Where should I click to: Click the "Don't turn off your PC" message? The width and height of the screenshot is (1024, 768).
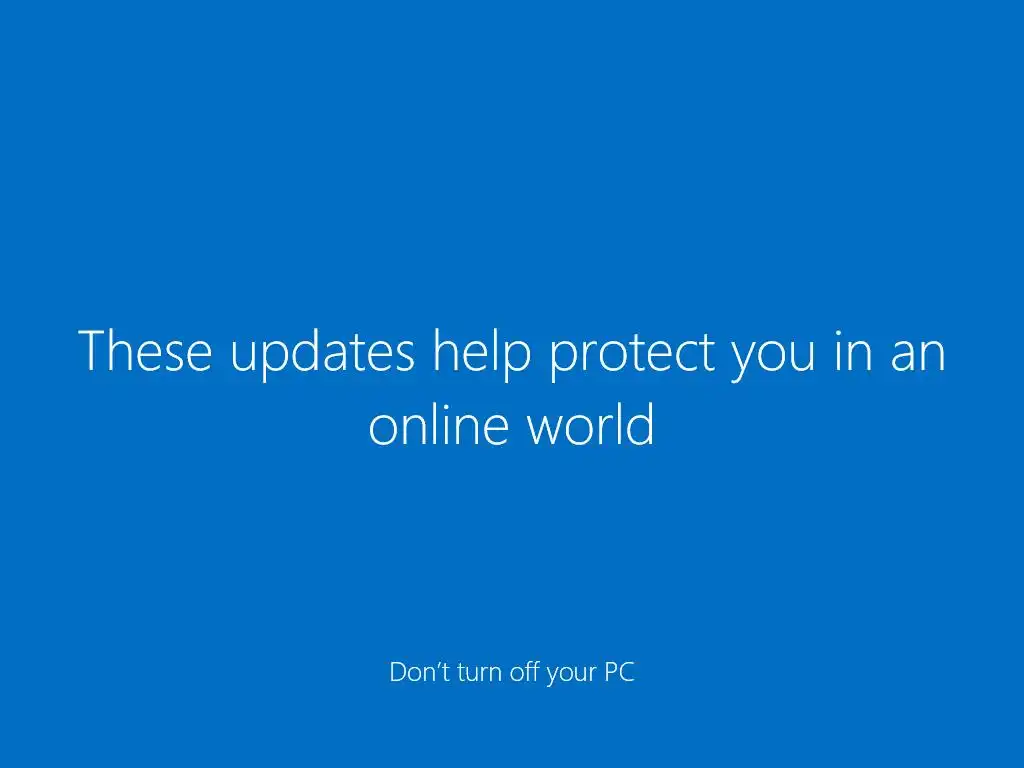pyautogui.click(x=512, y=673)
